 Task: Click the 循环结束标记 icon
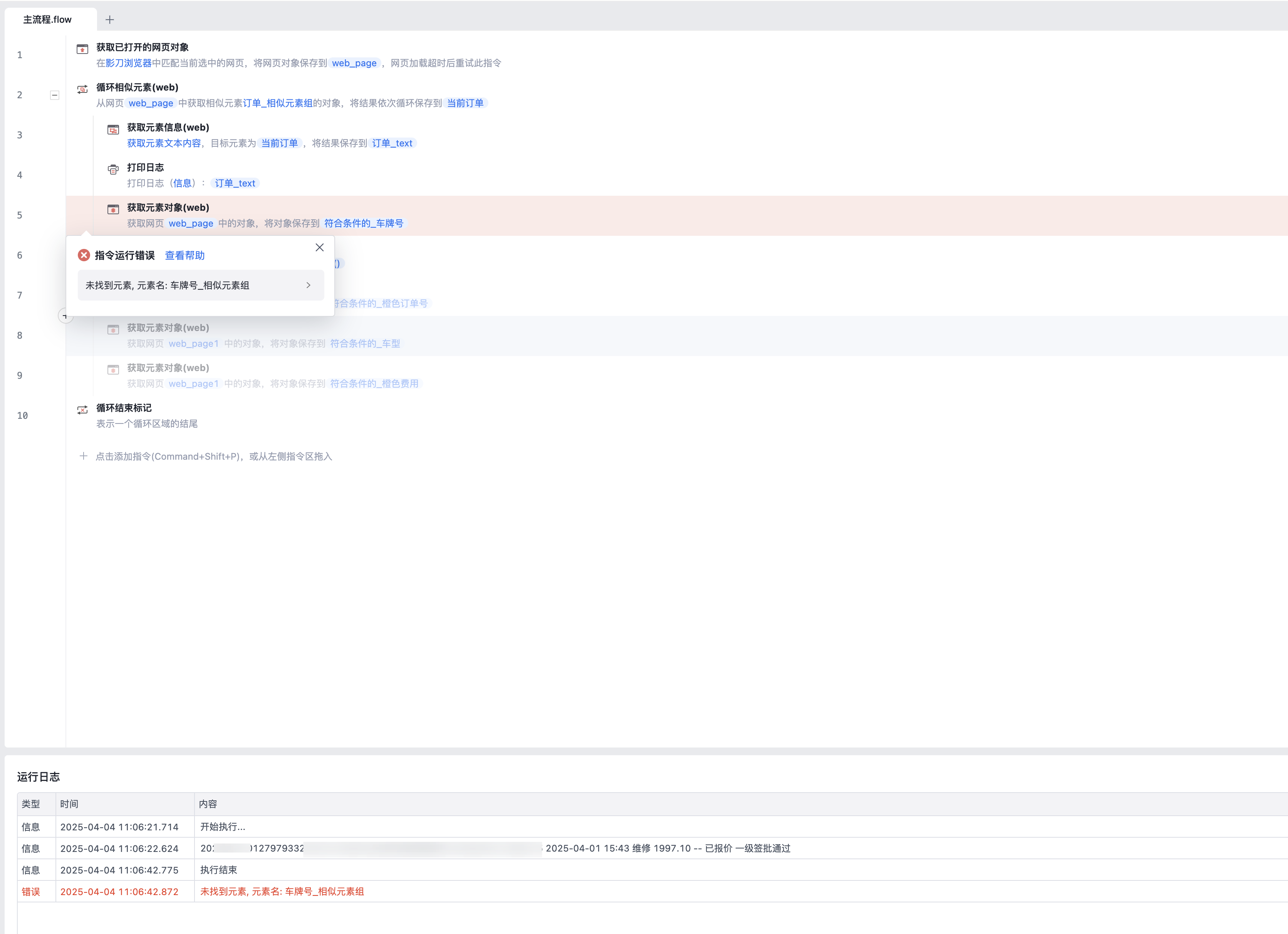82,410
